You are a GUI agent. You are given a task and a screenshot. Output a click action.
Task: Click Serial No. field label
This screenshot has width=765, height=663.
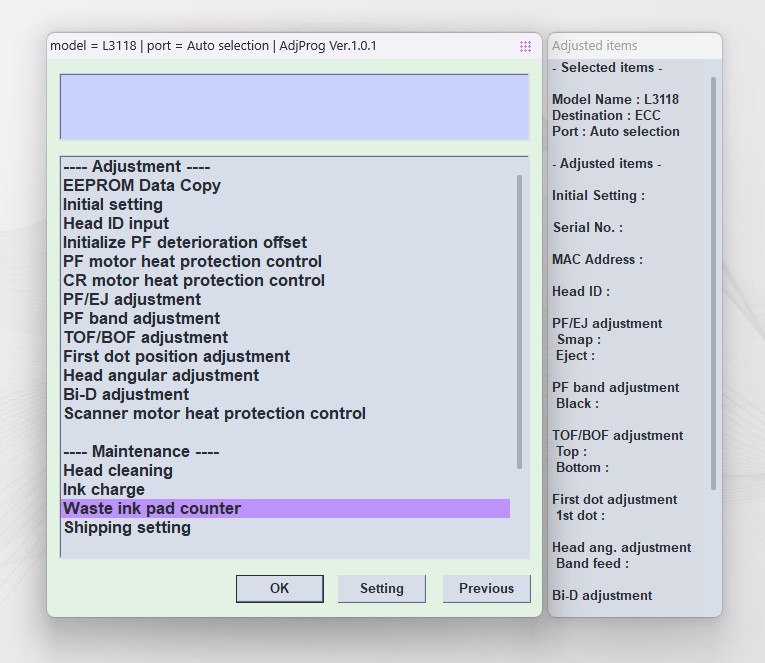(588, 228)
